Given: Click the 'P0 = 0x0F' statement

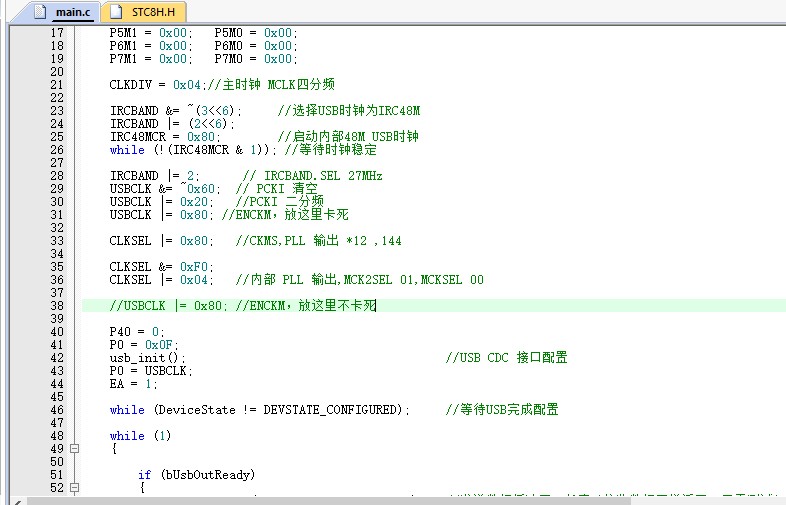Looking at the screenshot, I should [144, 345].
